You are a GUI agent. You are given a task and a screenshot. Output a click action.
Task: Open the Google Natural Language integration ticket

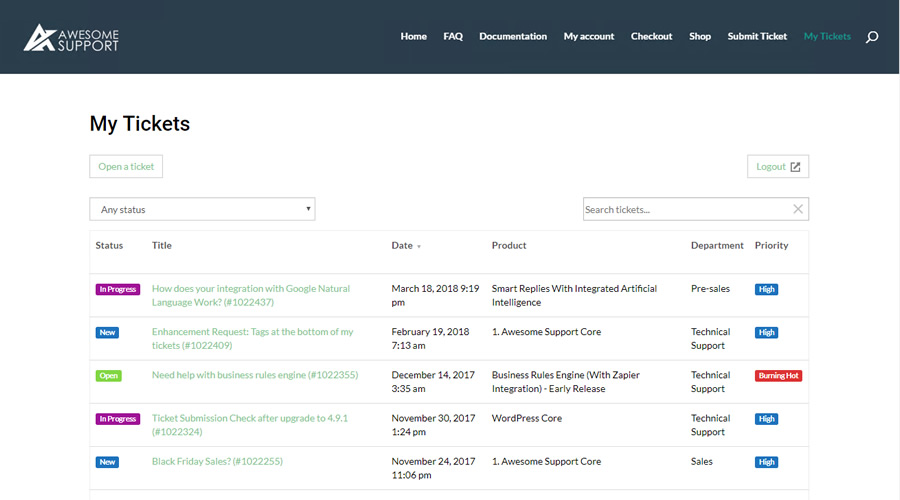coord(251,295)
